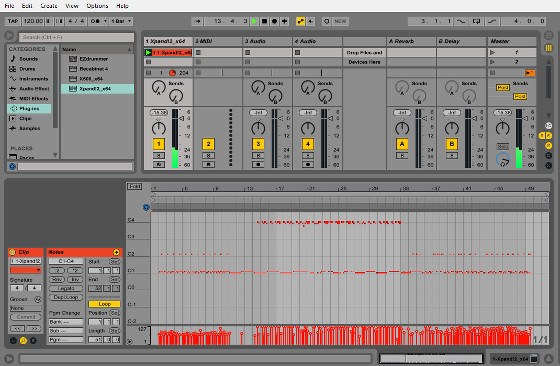Click the Capture/Session Record circle icon
Viewport: 560px width, 366px height.
tap(326, 21)
